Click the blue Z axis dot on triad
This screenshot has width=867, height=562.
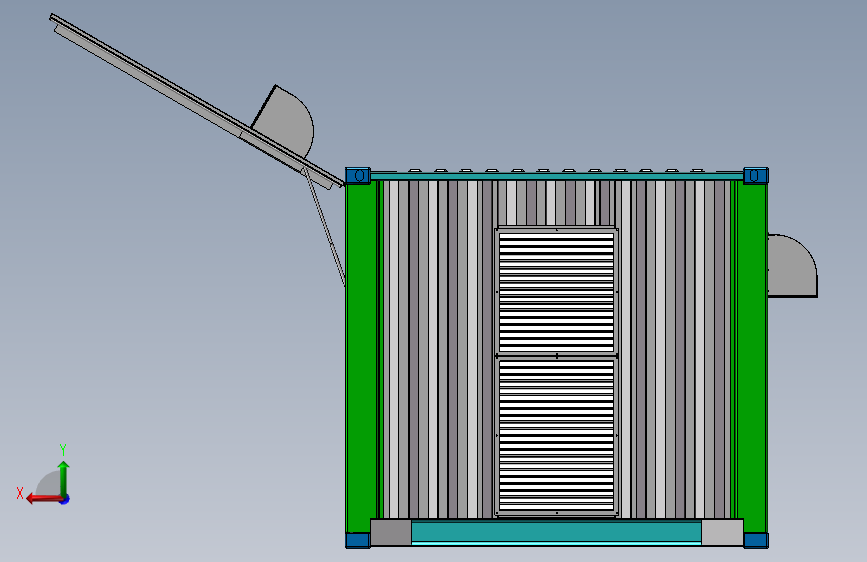[x=65, y=499]
